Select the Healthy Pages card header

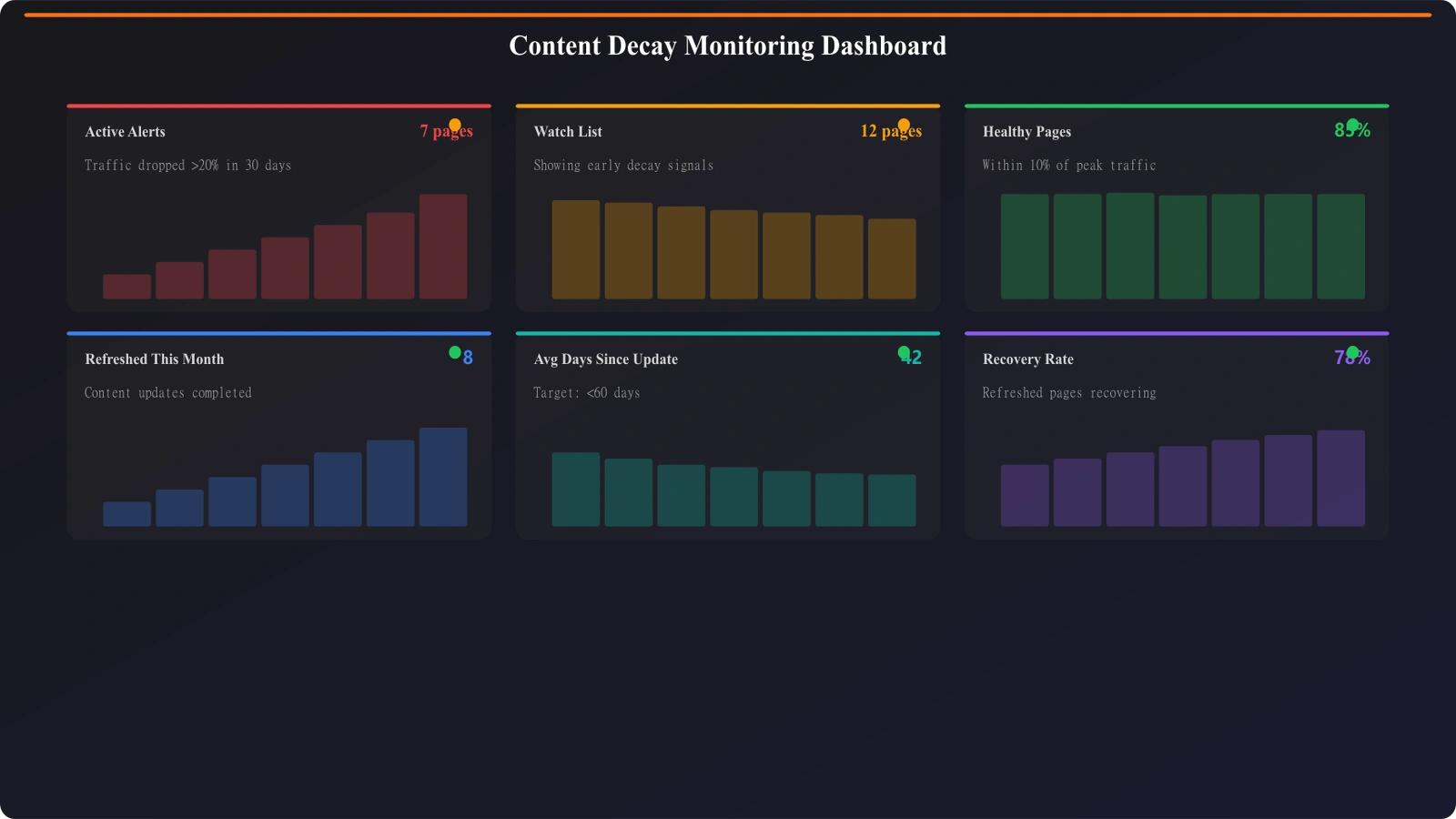1026,131
